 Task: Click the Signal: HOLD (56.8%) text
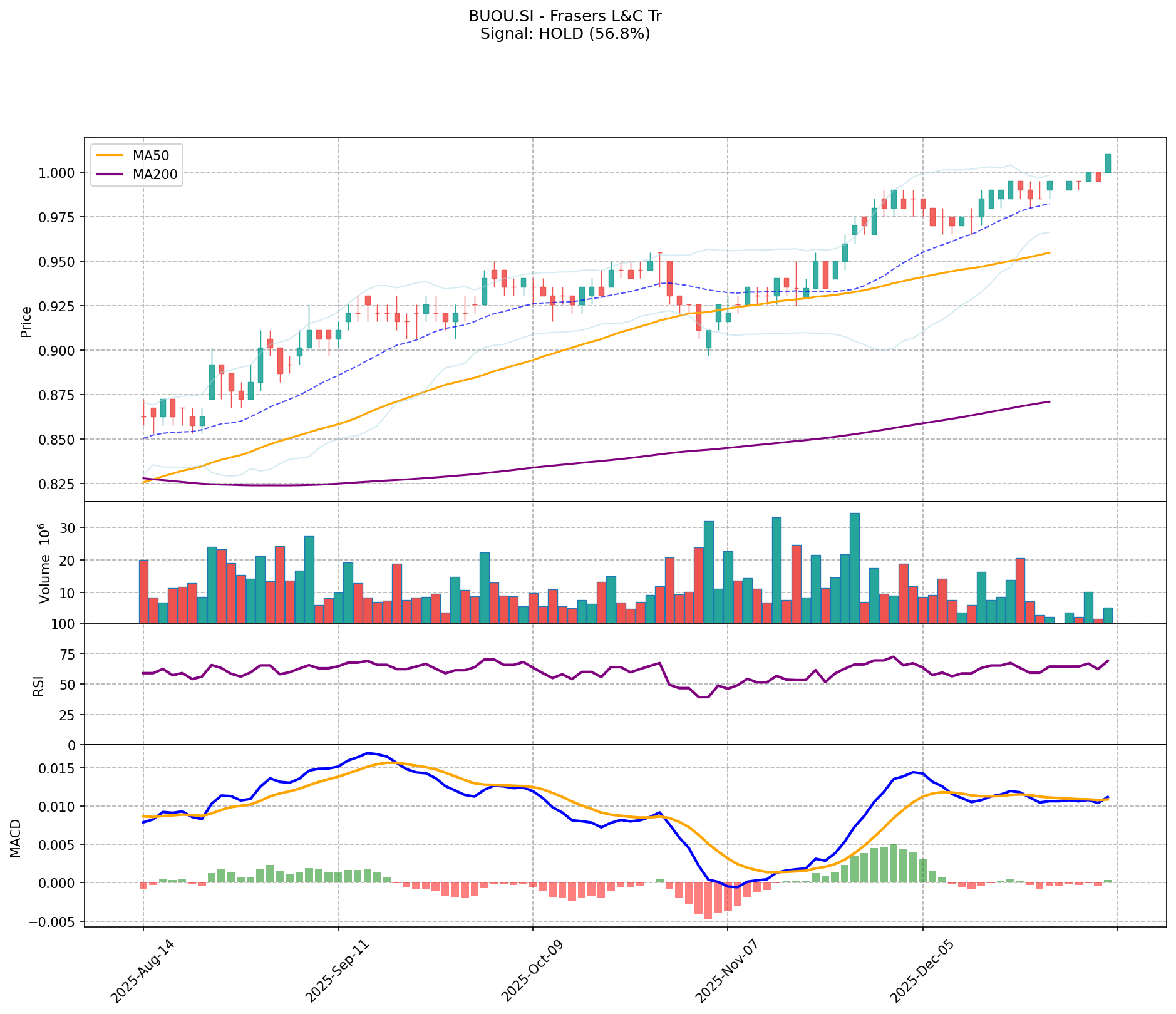click(565, 34)
